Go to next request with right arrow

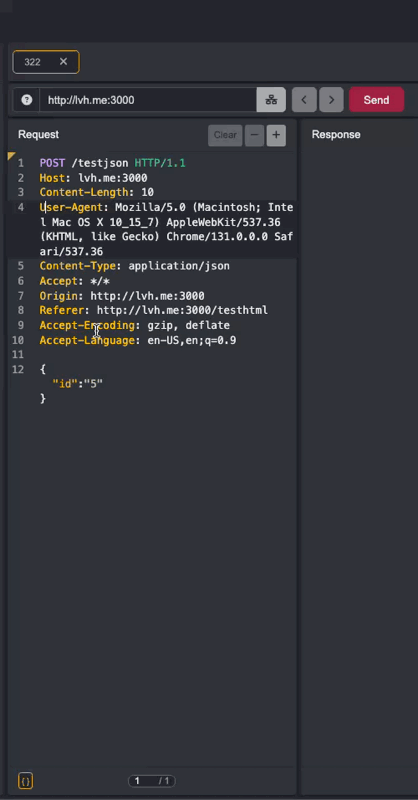(331, 100)
